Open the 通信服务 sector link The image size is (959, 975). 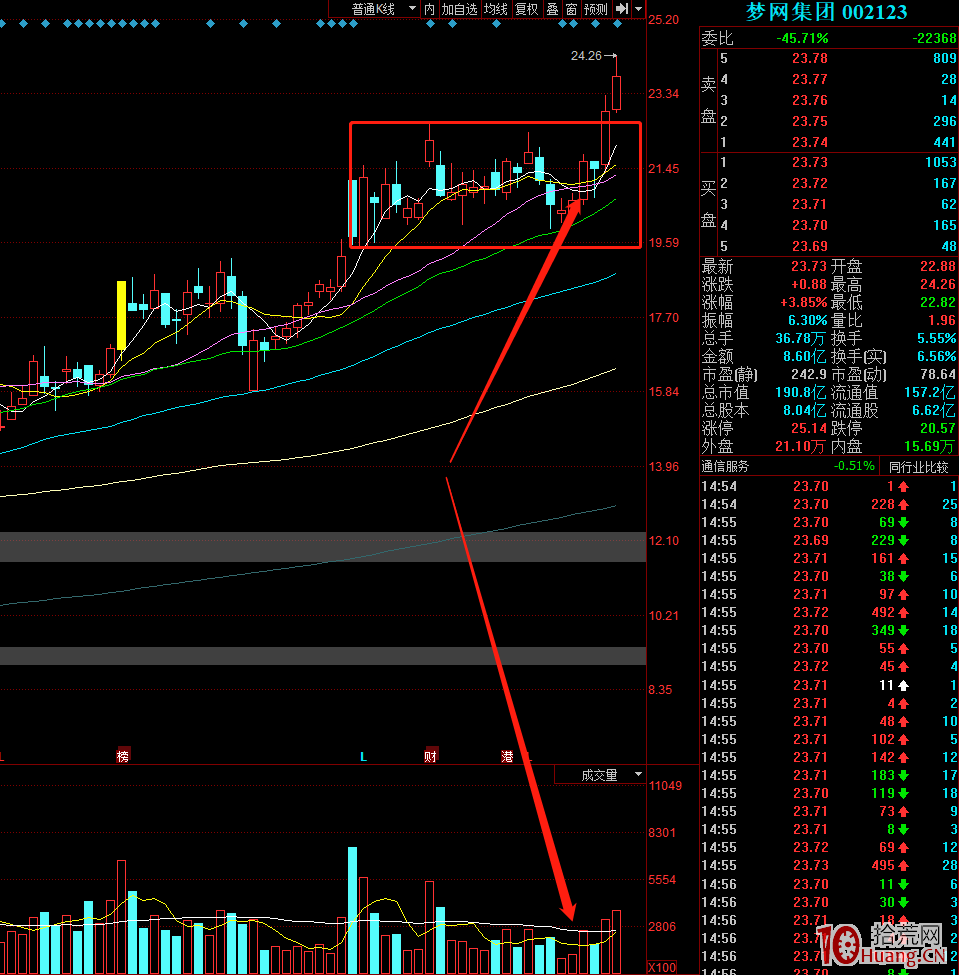725,467
